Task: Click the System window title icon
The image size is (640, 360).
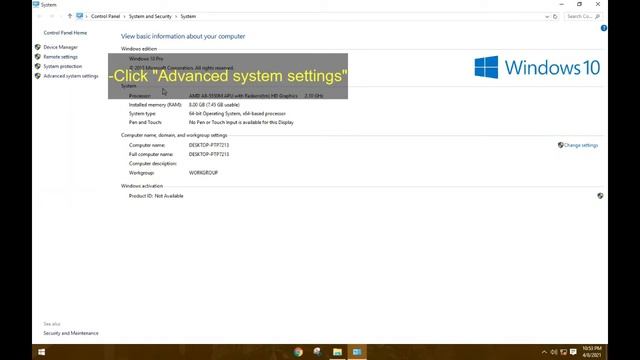Action: click(36, 4)
